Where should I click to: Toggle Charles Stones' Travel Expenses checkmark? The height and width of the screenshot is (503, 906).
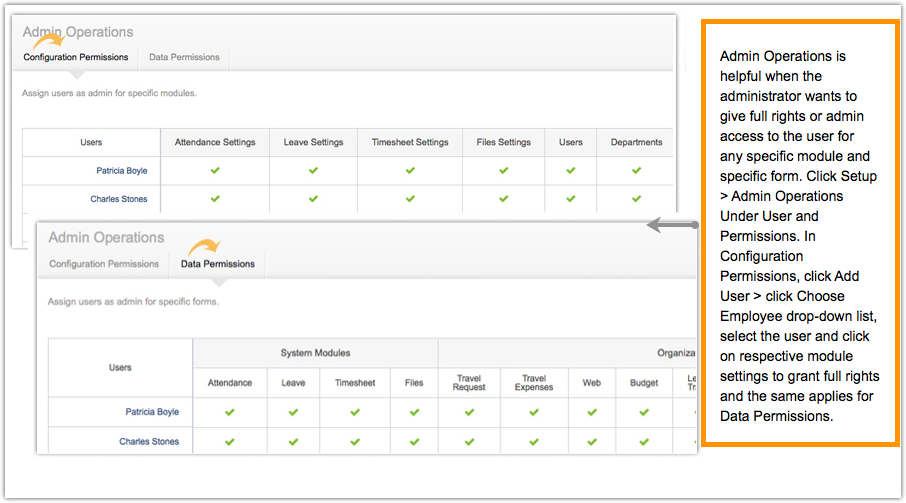[534, 441]
